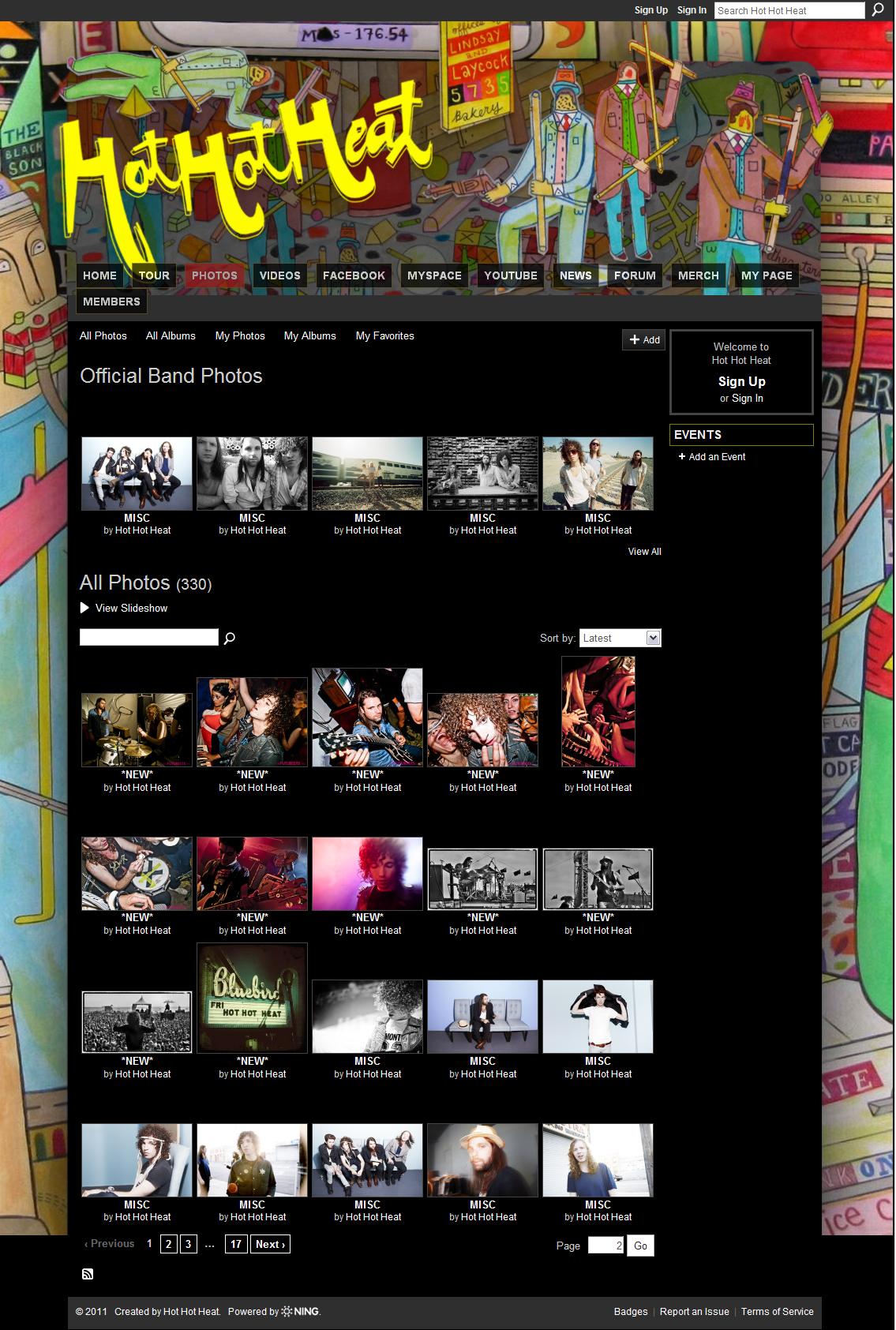This screenshot has height=1330, width=896.
Task: Focus the Search Hot Hot Heat field
Action: point(789,10)
